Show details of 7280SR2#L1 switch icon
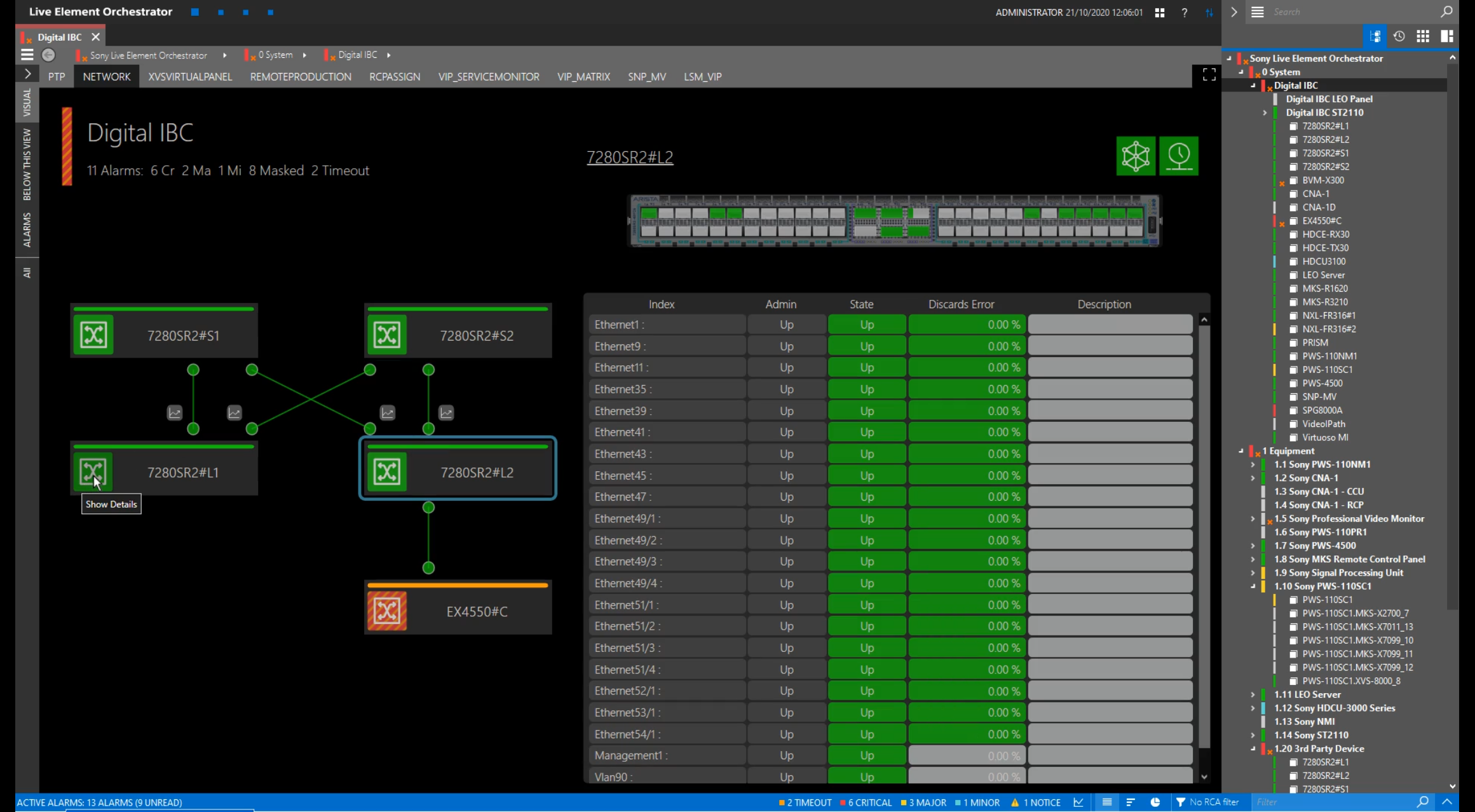Screen dimensions: 1475x812 pos(93,471)
